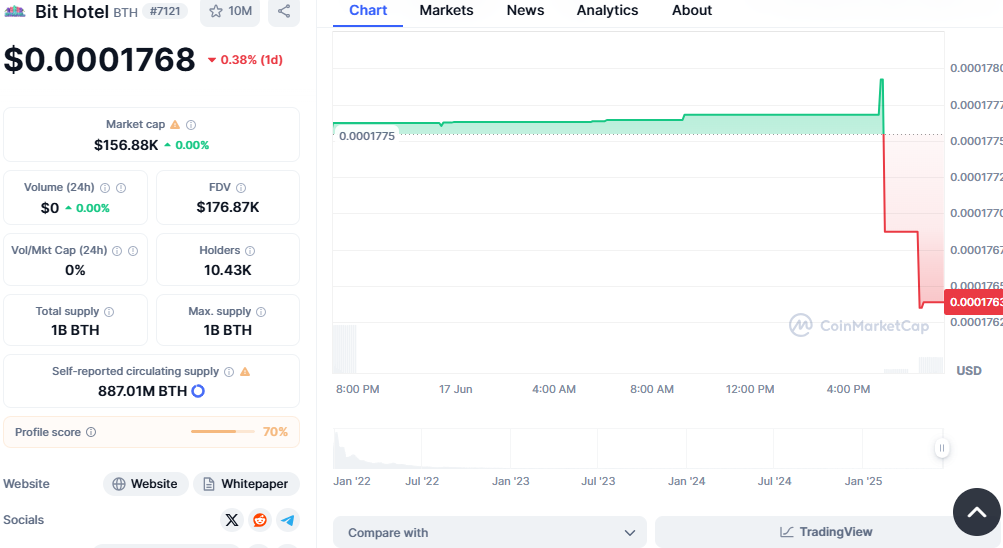Open Self-reported circulating supply info icon
The height and width of the screenshot is (548, 1003).
click(x=229, y=372)
